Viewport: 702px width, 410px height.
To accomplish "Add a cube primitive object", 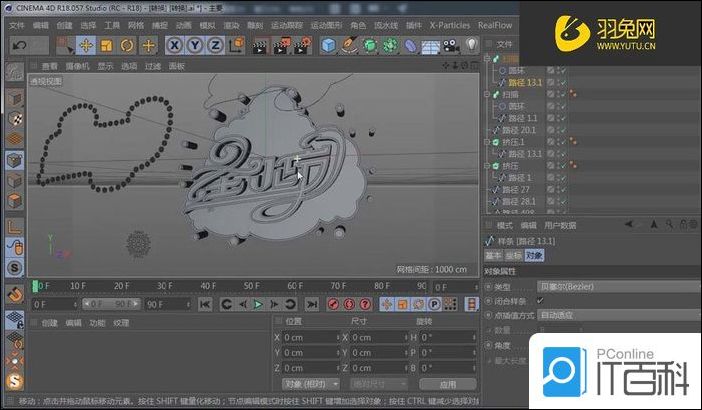I will click(x=328, y=45).
